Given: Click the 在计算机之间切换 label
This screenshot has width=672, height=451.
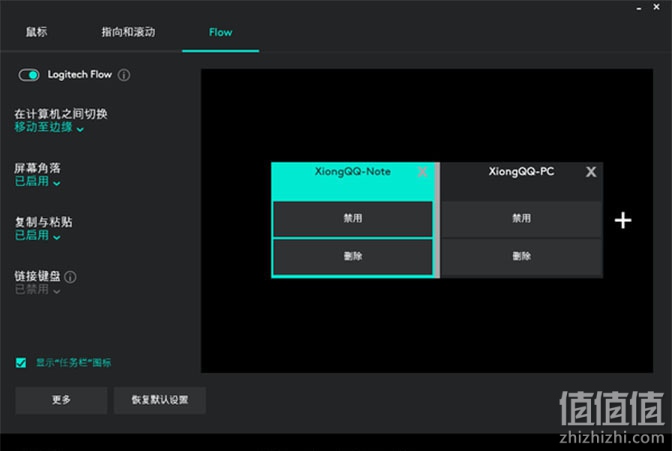Looking at the screenshot, I should click(61, 114).
